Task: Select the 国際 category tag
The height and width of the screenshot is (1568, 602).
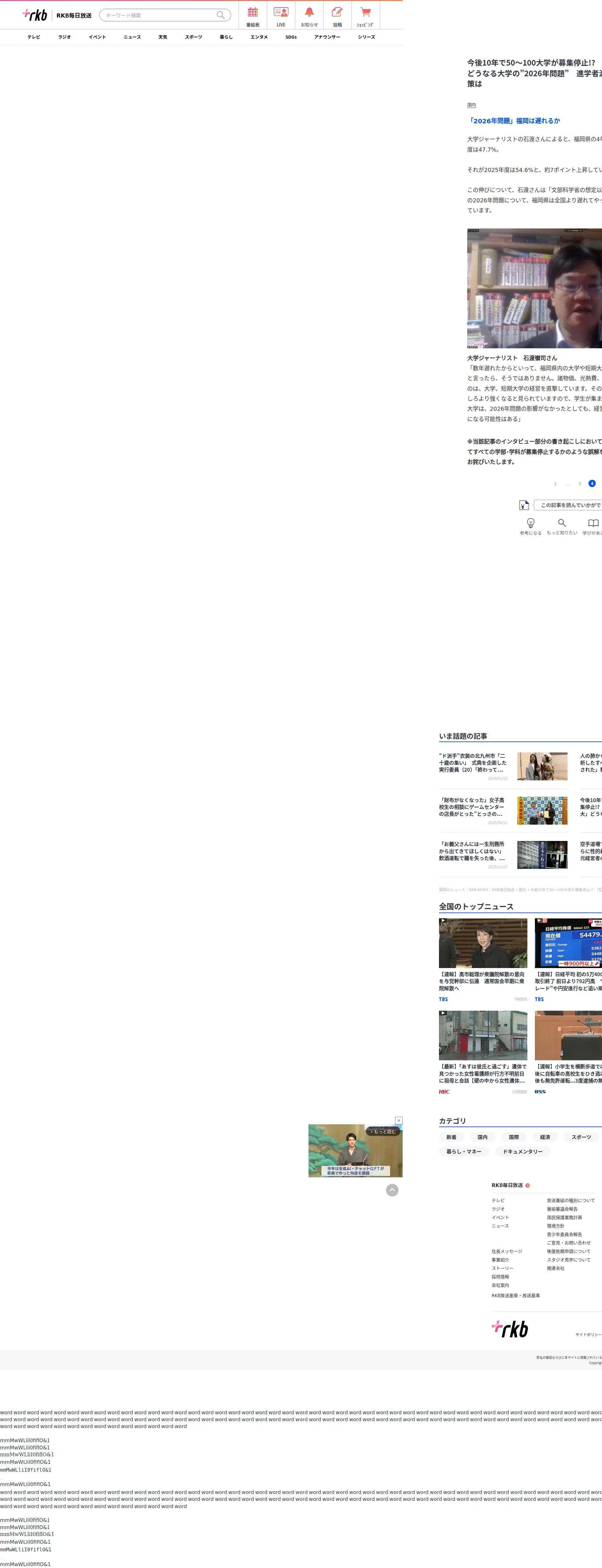Action: tap(514, 1137)
